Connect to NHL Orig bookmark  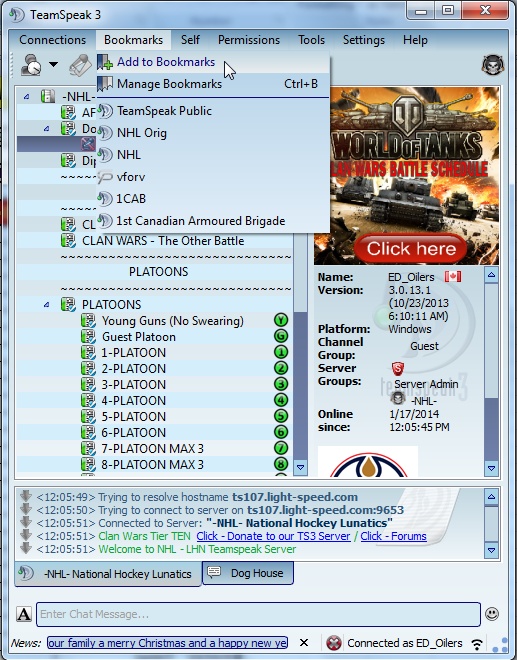click(x=213, y=133)
